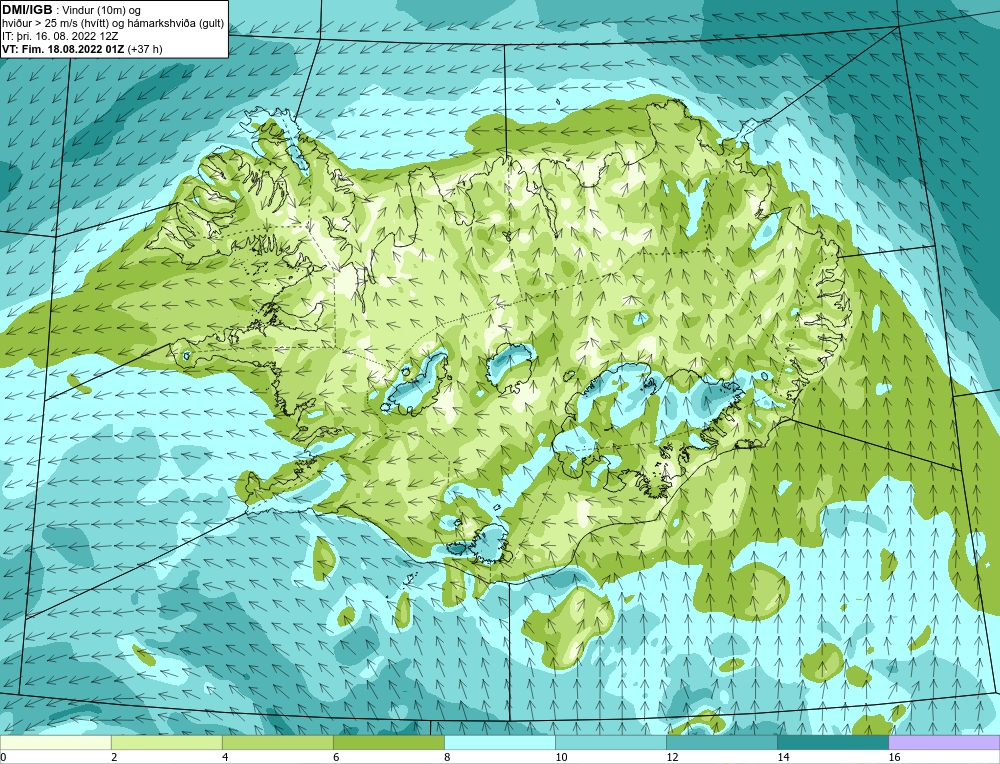
Task: Click the pale teal 10–12 m/s legend swatch
Action: pos(610,742)
